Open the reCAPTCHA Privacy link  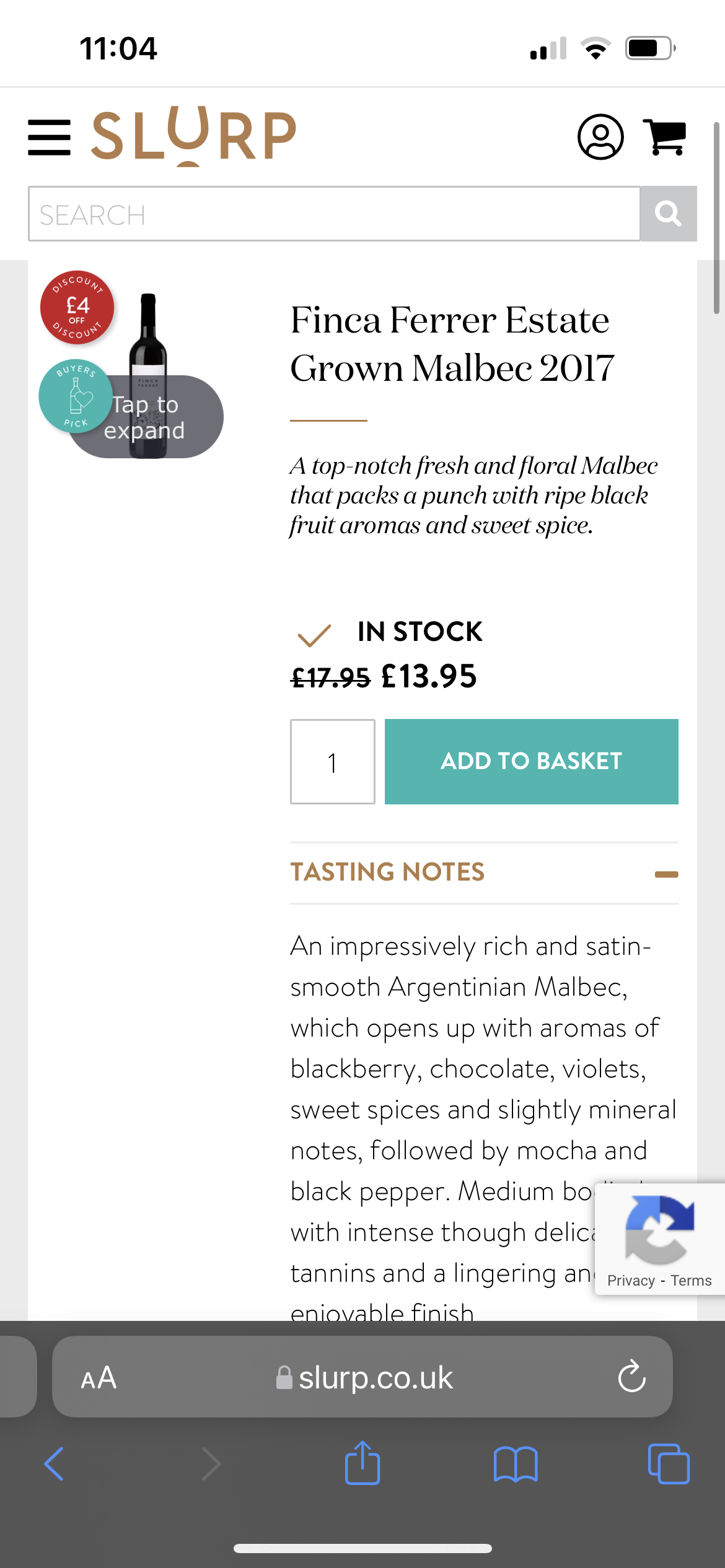coord(630,1281)
